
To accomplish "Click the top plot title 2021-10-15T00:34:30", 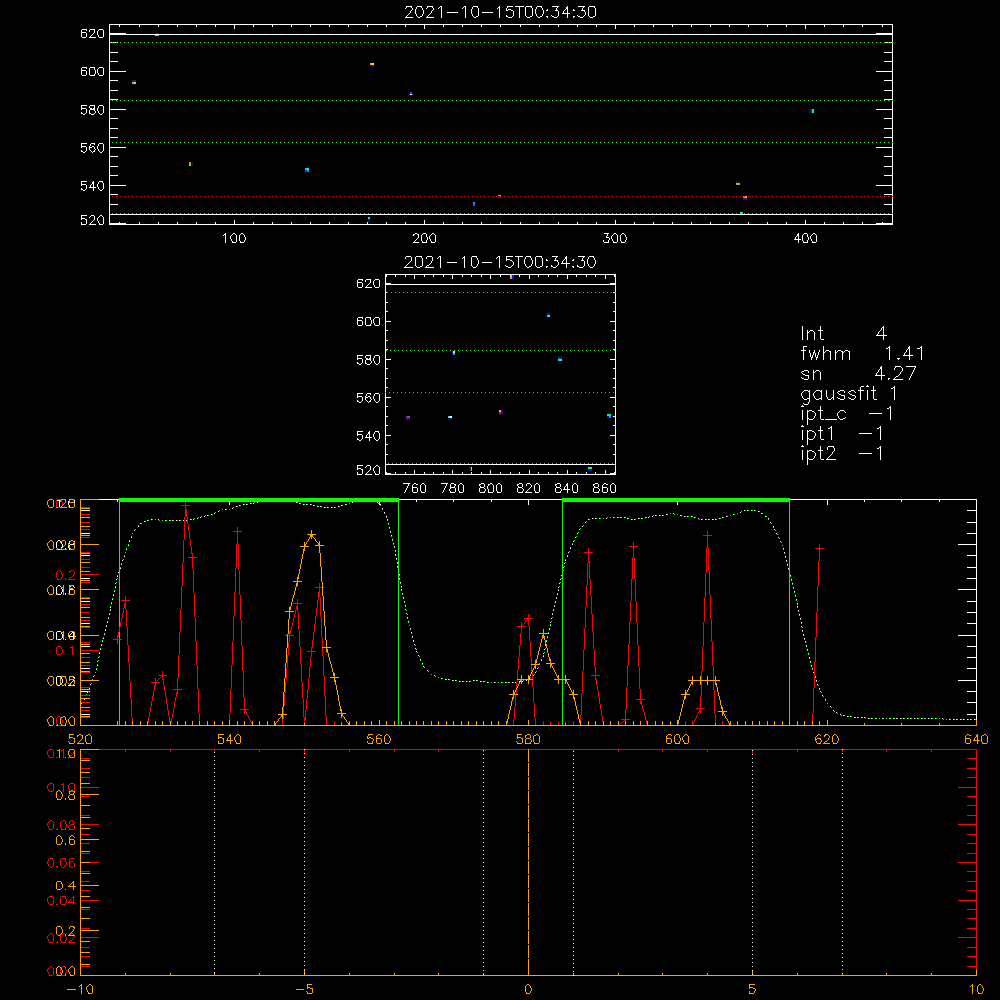I will [x=501, y=12].
